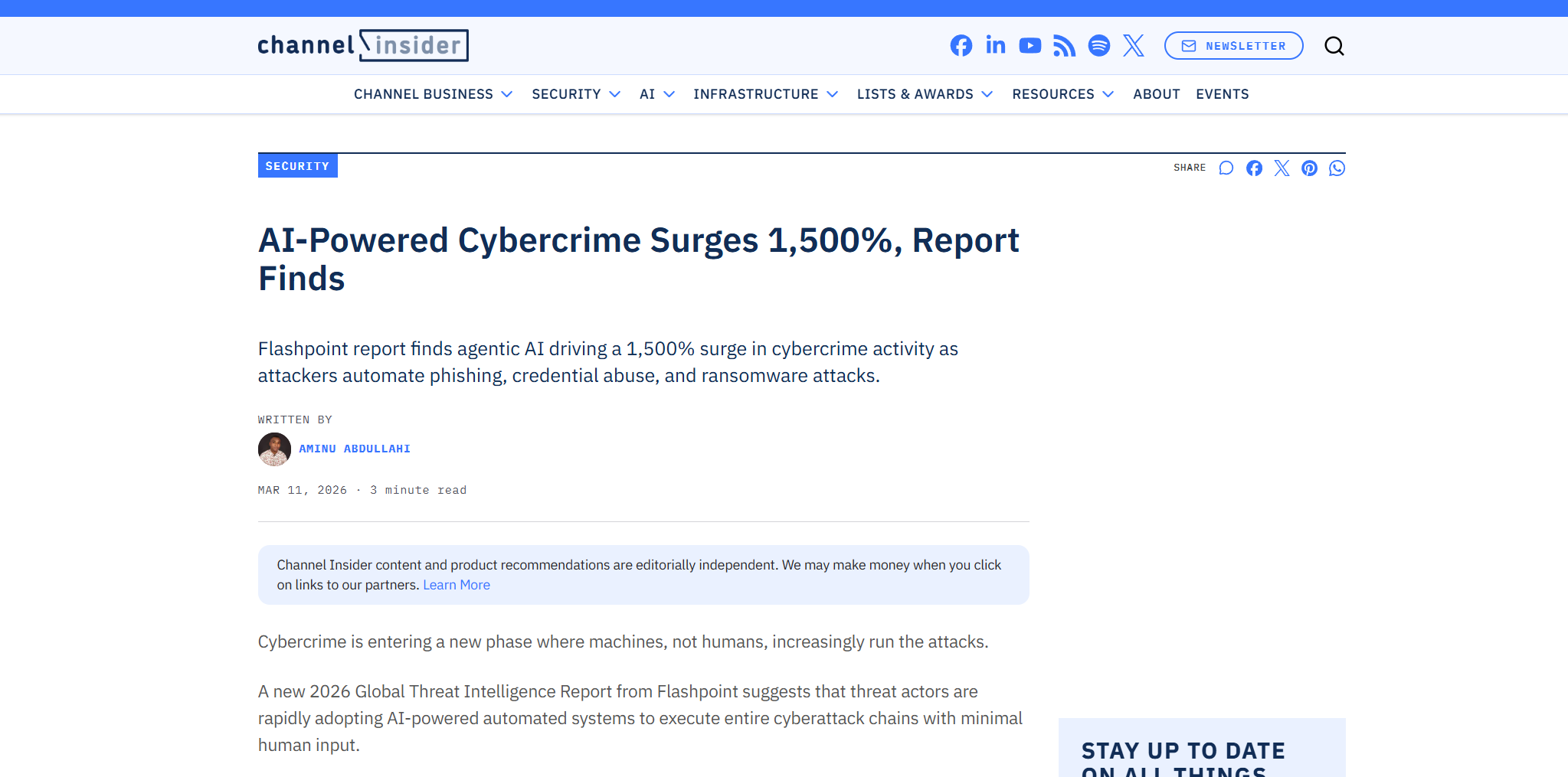
Task: Open the site search magnifier
Action: click(x=1334, y=46)
